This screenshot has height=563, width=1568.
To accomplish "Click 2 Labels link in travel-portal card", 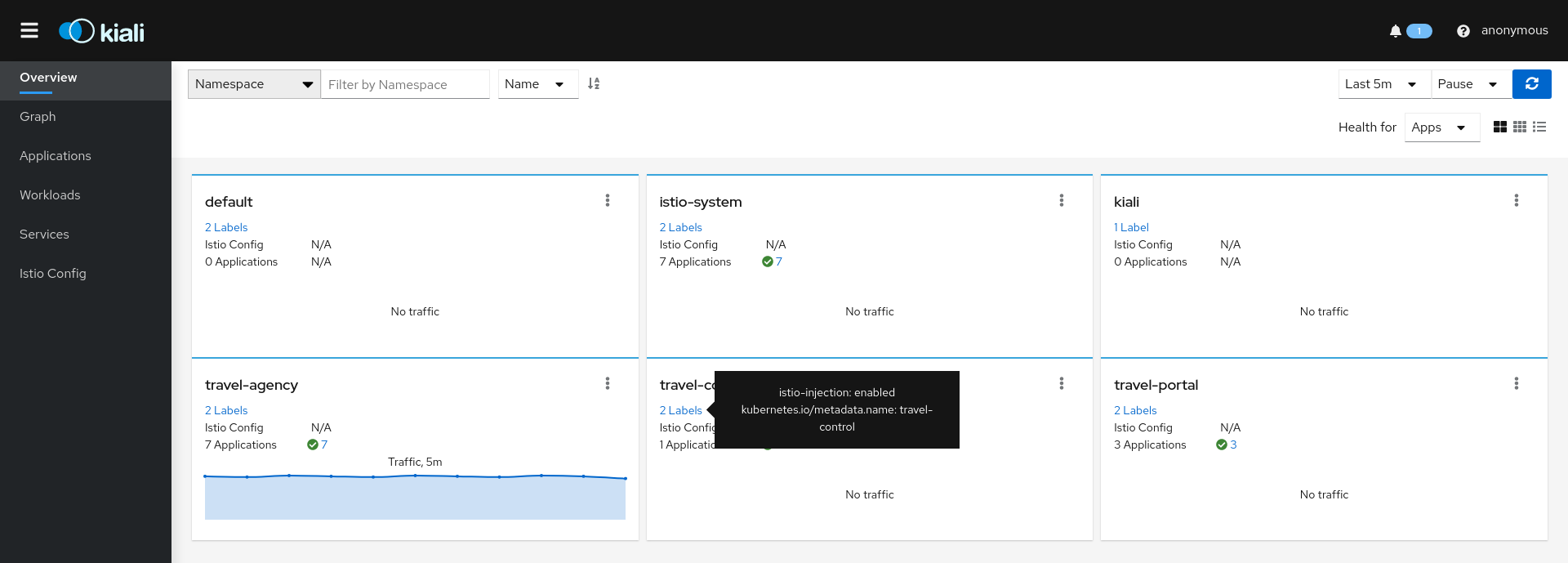I will (x=1135, y=410).
